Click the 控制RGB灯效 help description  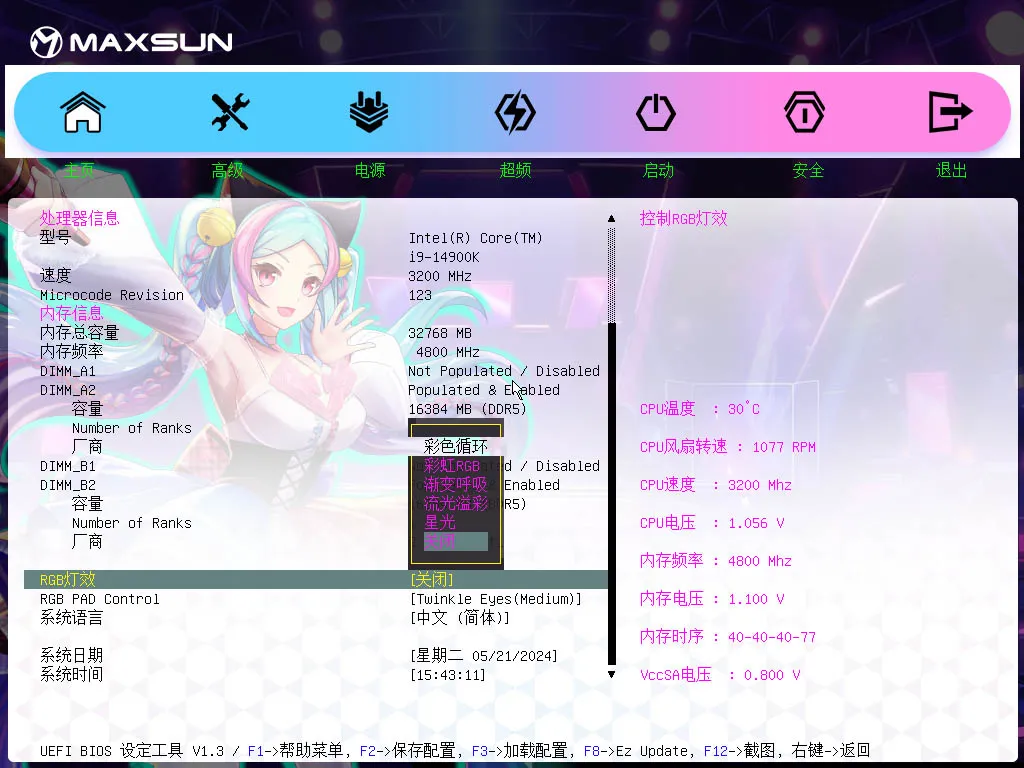click(x=683, y=218)
